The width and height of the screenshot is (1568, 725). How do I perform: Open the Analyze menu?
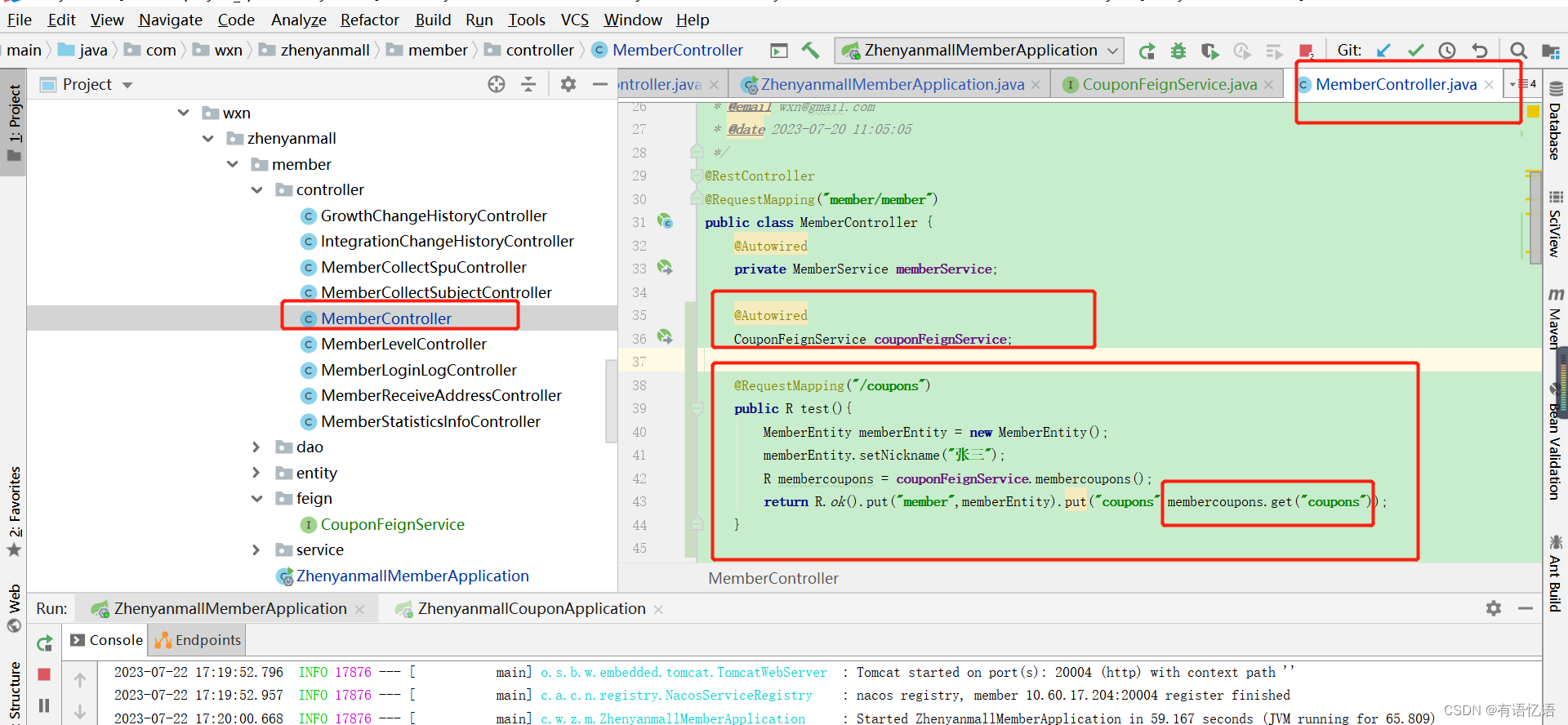click(298, 20)
